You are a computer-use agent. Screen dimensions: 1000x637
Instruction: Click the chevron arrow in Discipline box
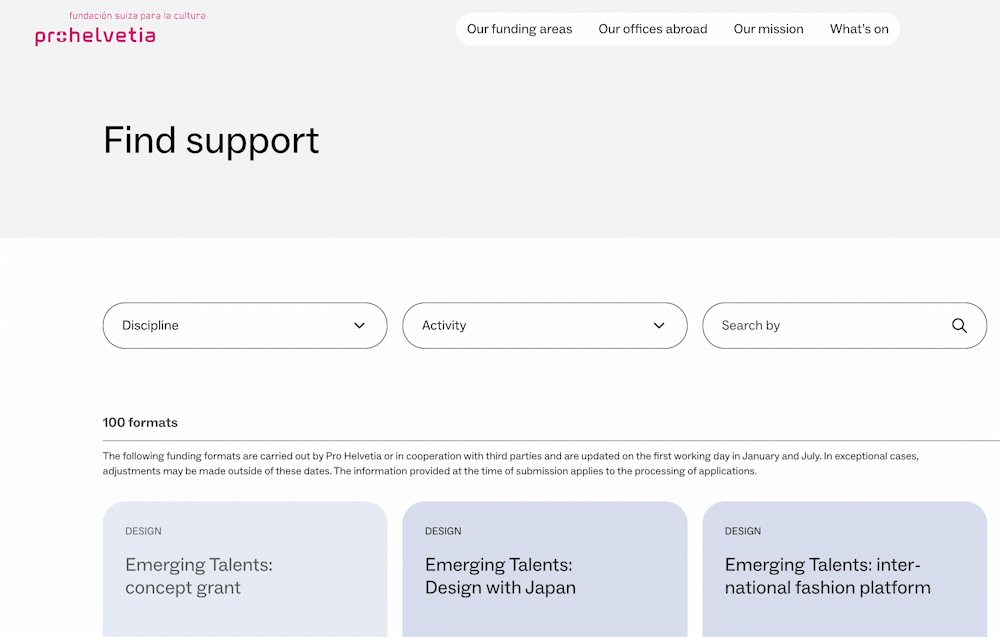[x=360, y=325]
